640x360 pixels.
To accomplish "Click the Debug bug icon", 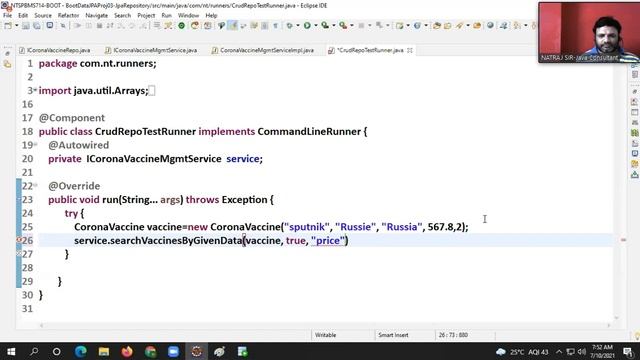I will 289,26.
